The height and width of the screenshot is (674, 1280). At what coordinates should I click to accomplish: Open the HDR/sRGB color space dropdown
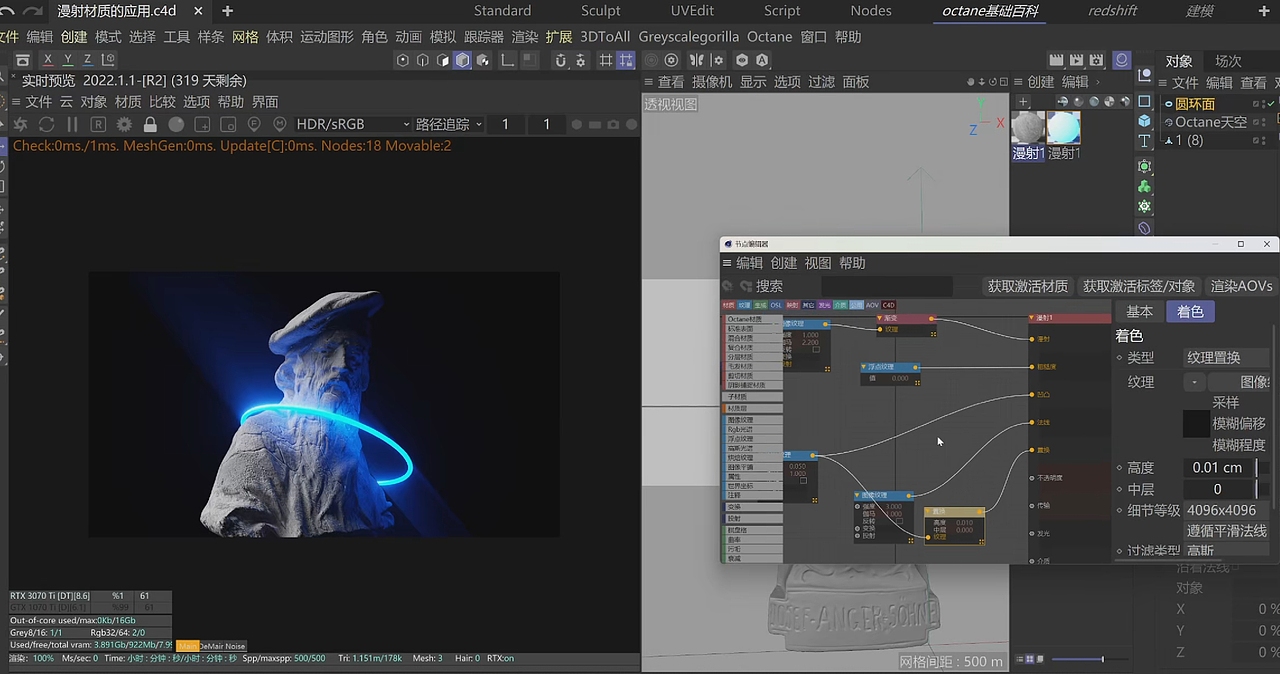click(x=353, y=124)
